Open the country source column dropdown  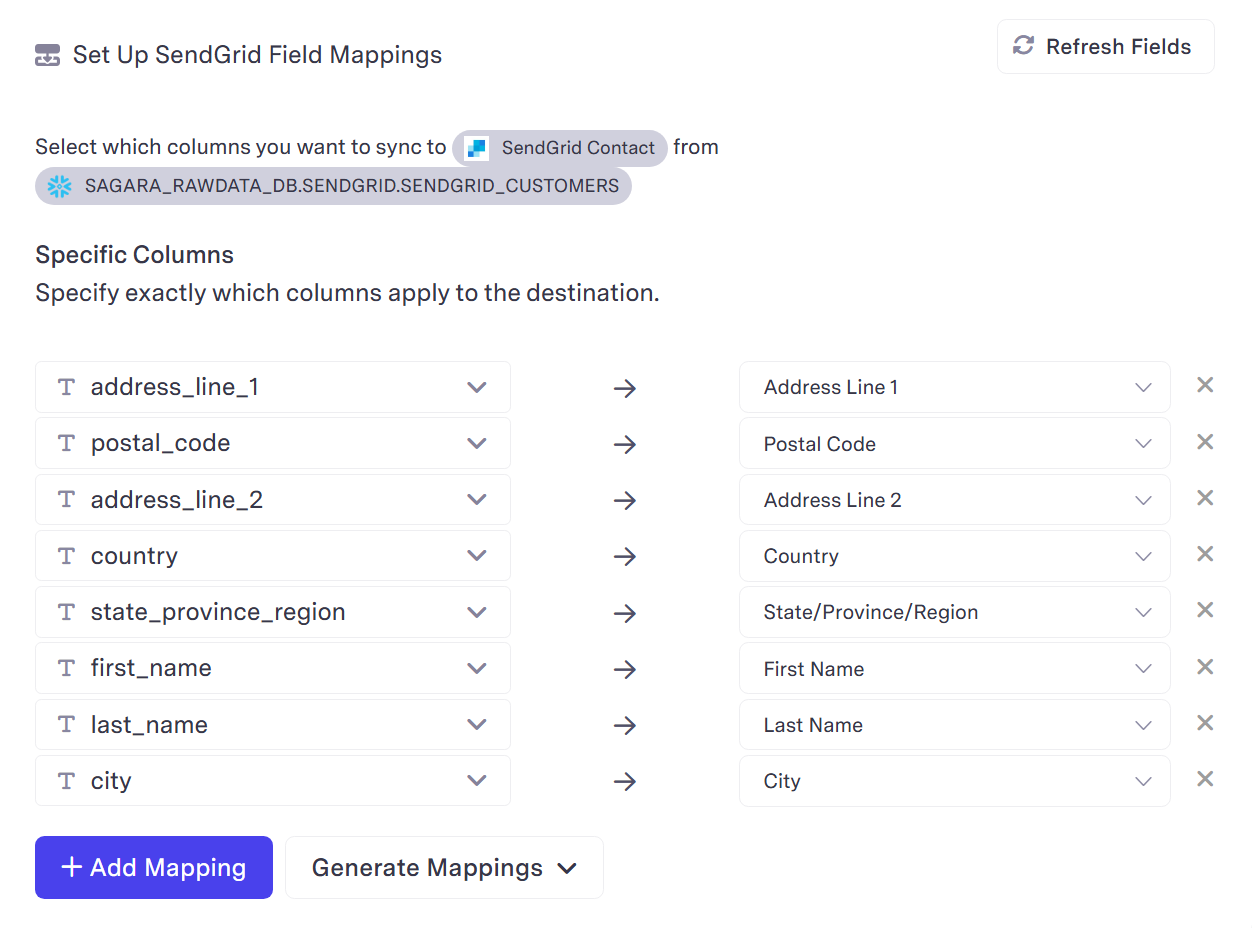point(273,556)
